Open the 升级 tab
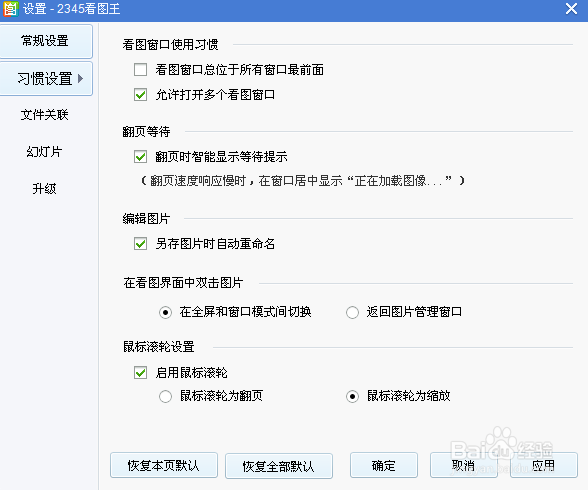 tap(44, 188)
